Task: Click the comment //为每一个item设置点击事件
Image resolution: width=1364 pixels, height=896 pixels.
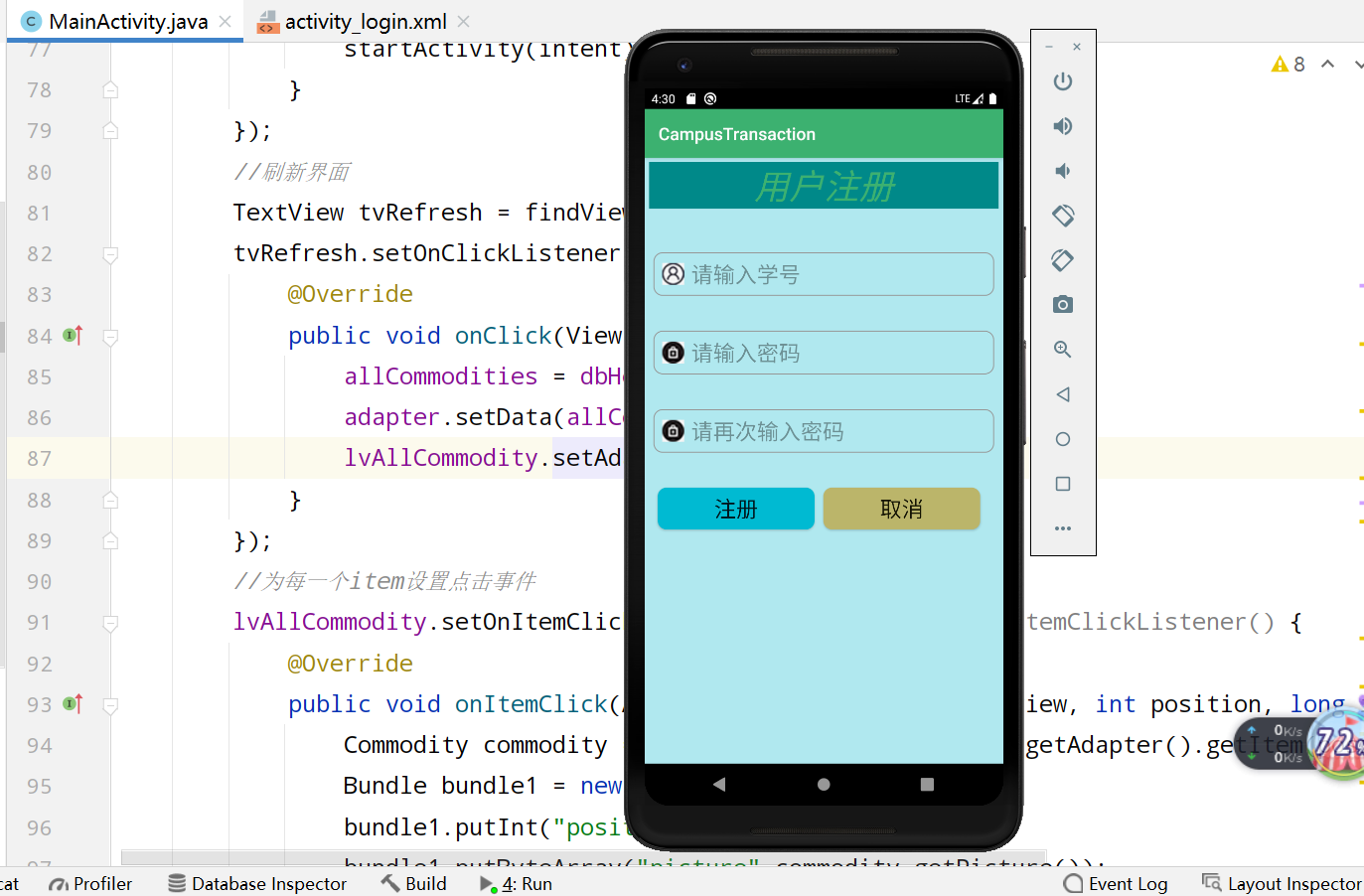Action: (384, 581)
